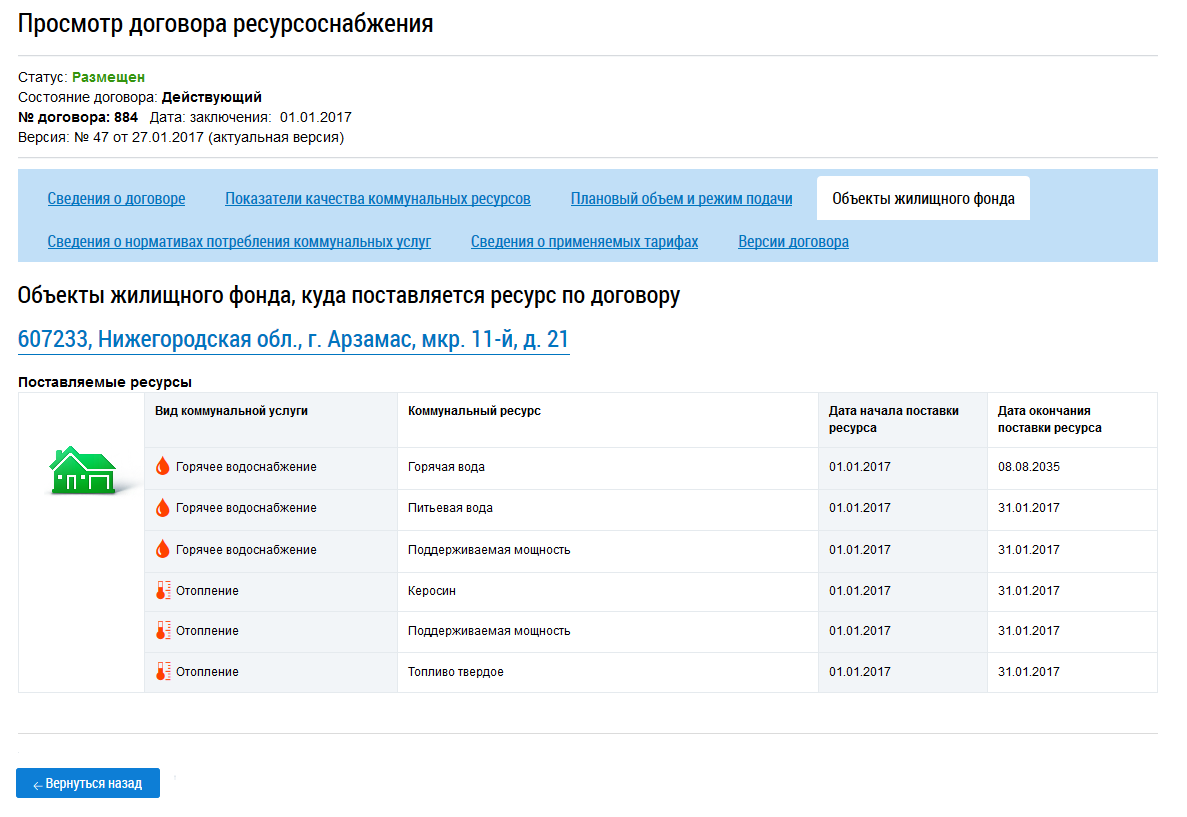Open Сведения о нормативах потребления коммунальных услуг
Image resolution: width=1187 pixels, height=817 pixels.
[239, 242]
